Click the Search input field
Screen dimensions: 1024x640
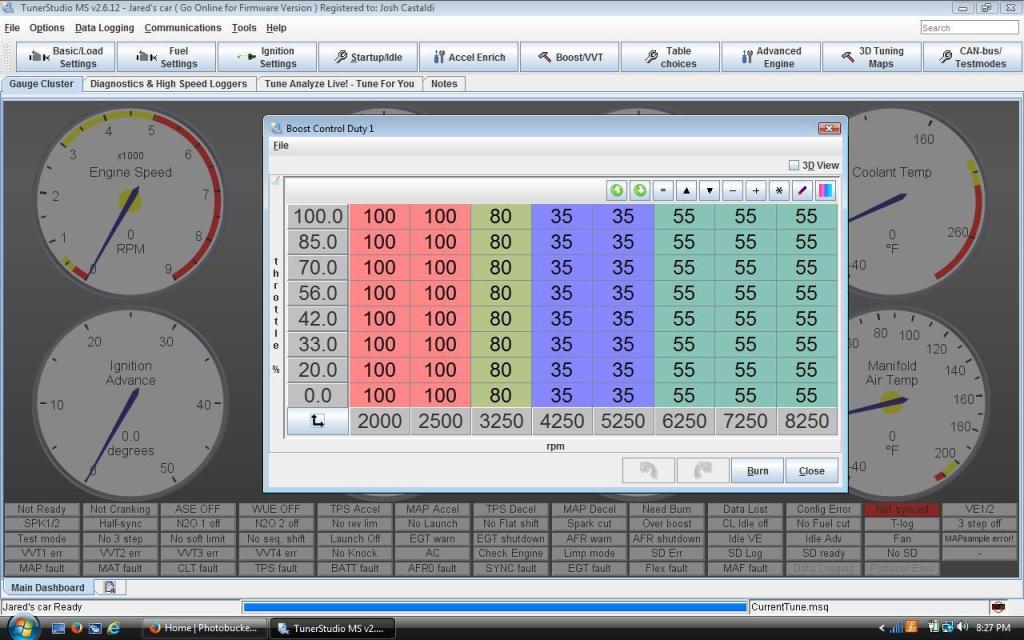968,28
